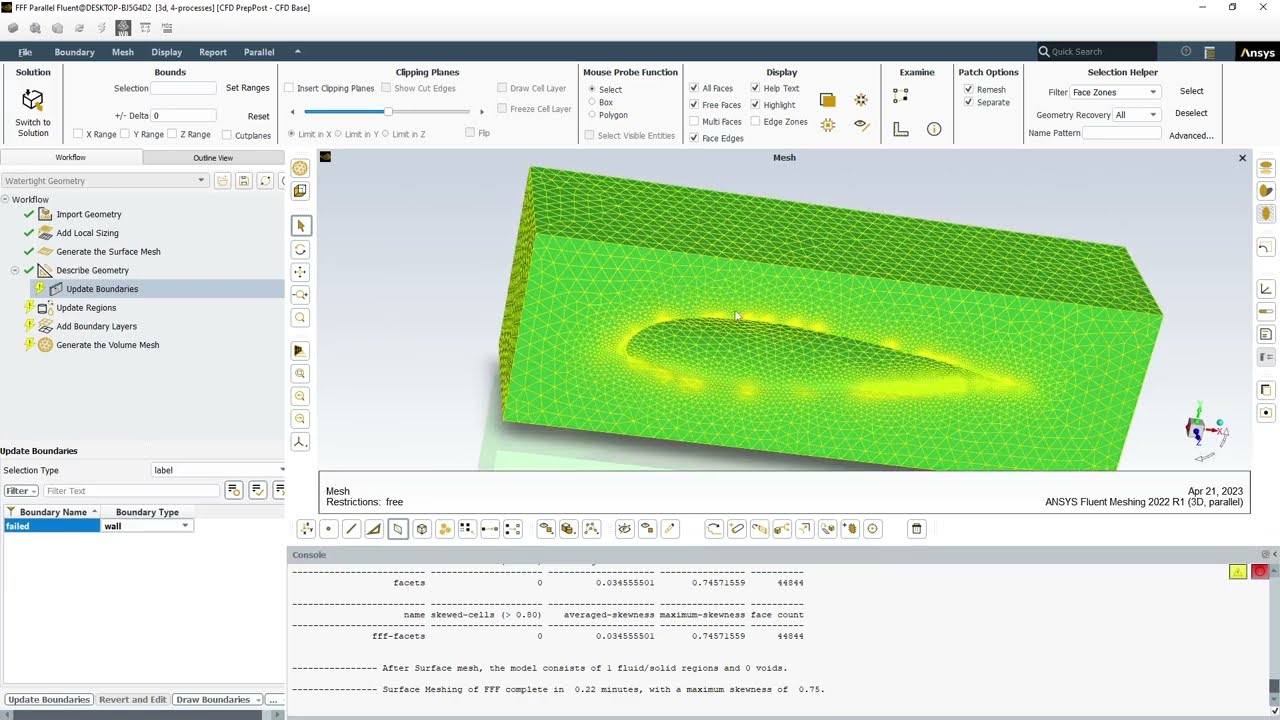
Task: Open the File menu
Action: coord(25,52)
